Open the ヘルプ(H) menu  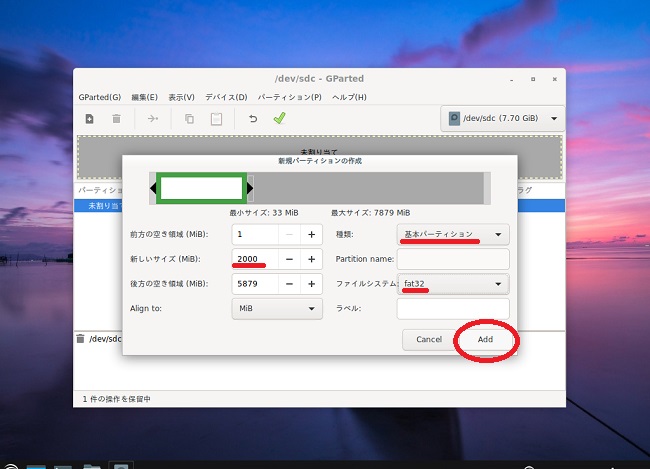click(349, 97)
